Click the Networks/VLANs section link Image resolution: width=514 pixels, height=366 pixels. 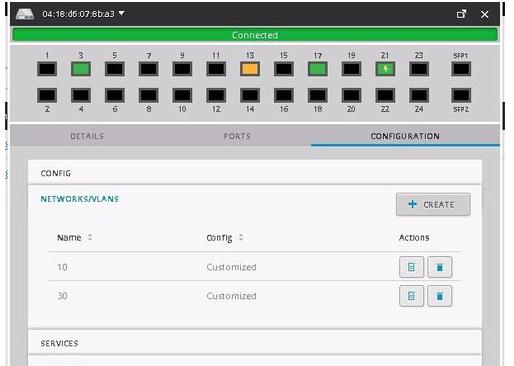pyautogui.click(x=80, y=199)
